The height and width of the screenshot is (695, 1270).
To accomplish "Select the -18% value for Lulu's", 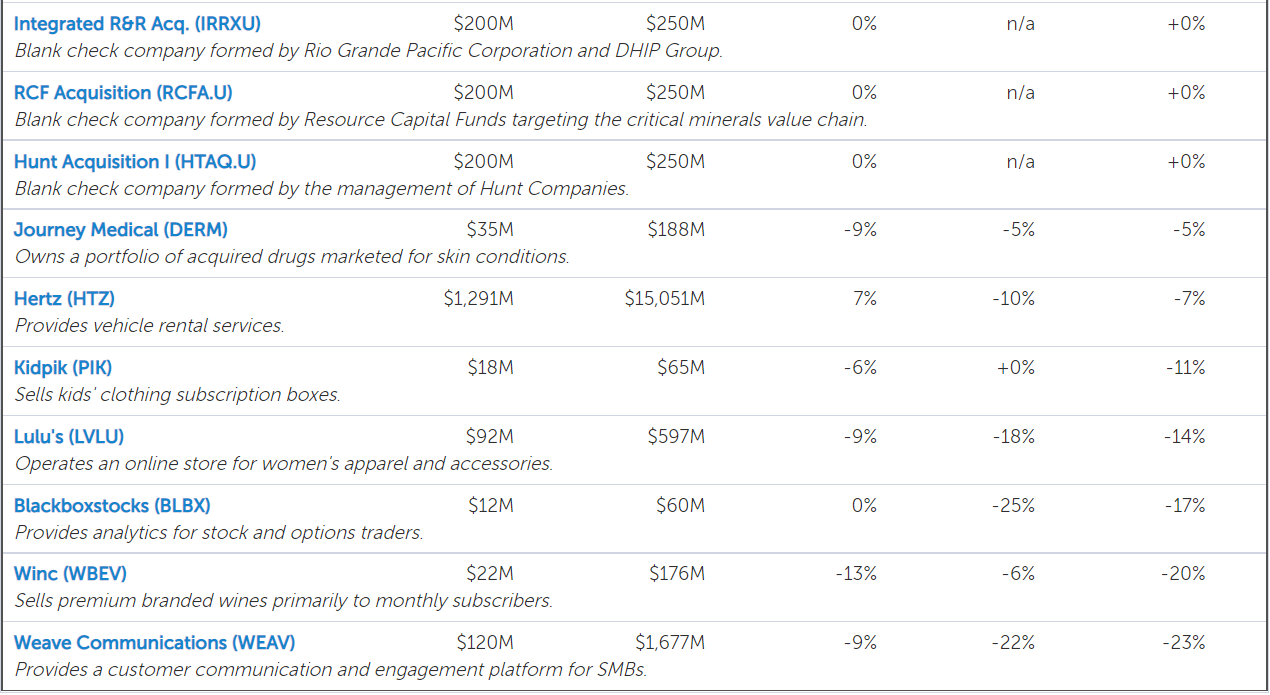I will click(x=1014, y=437).
